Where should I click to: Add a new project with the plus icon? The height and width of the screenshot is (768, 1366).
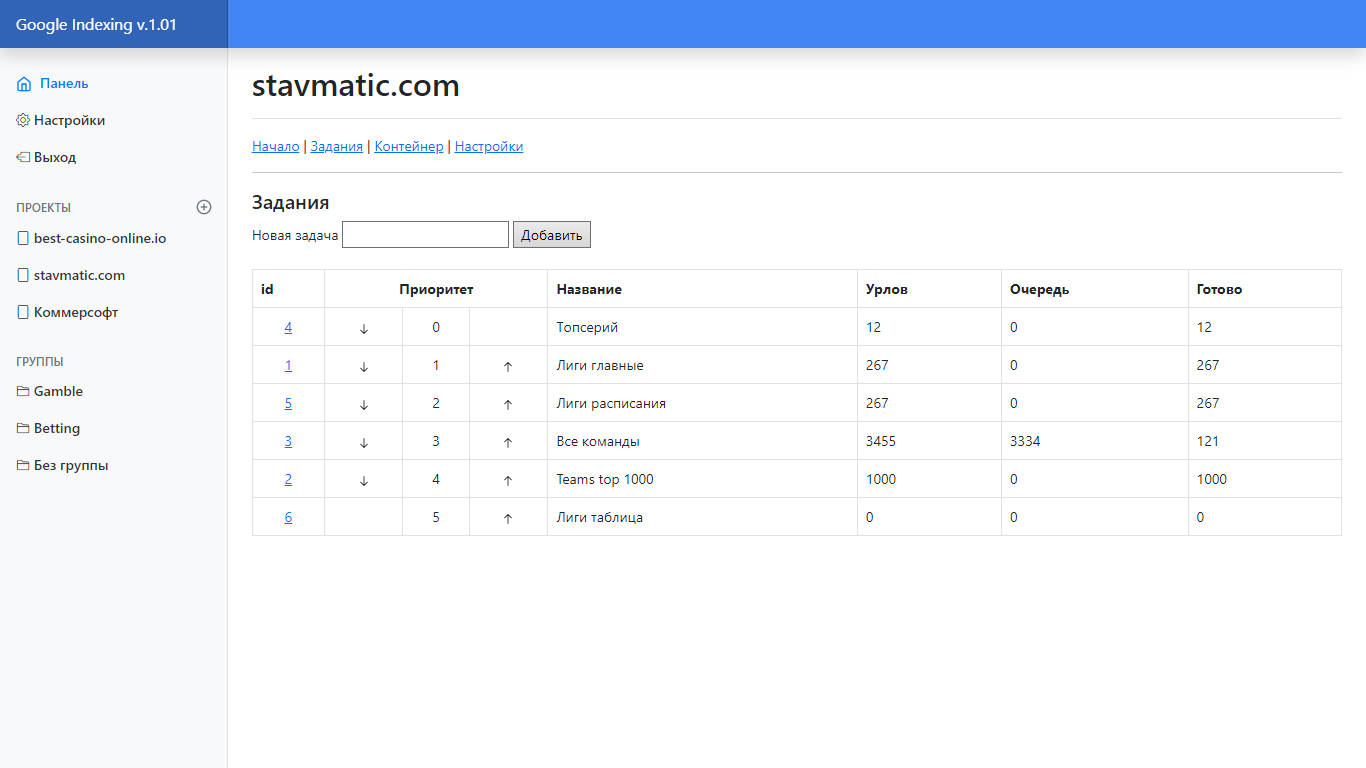coord(204,207)
